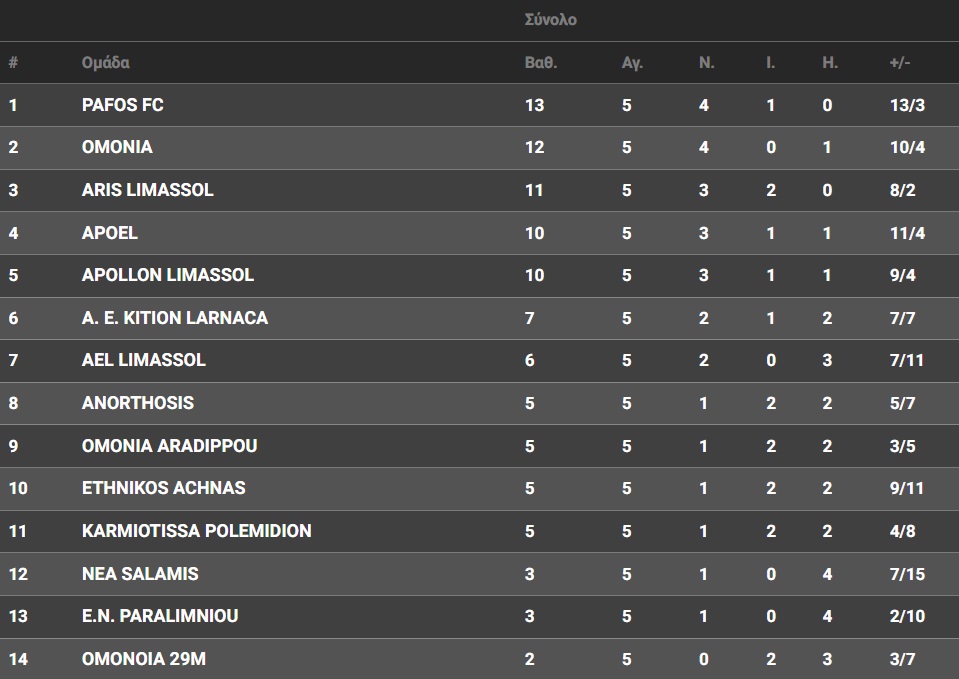Click E.N. PARALIMNIOU team name
959x679 pixels.
(160, 615)
